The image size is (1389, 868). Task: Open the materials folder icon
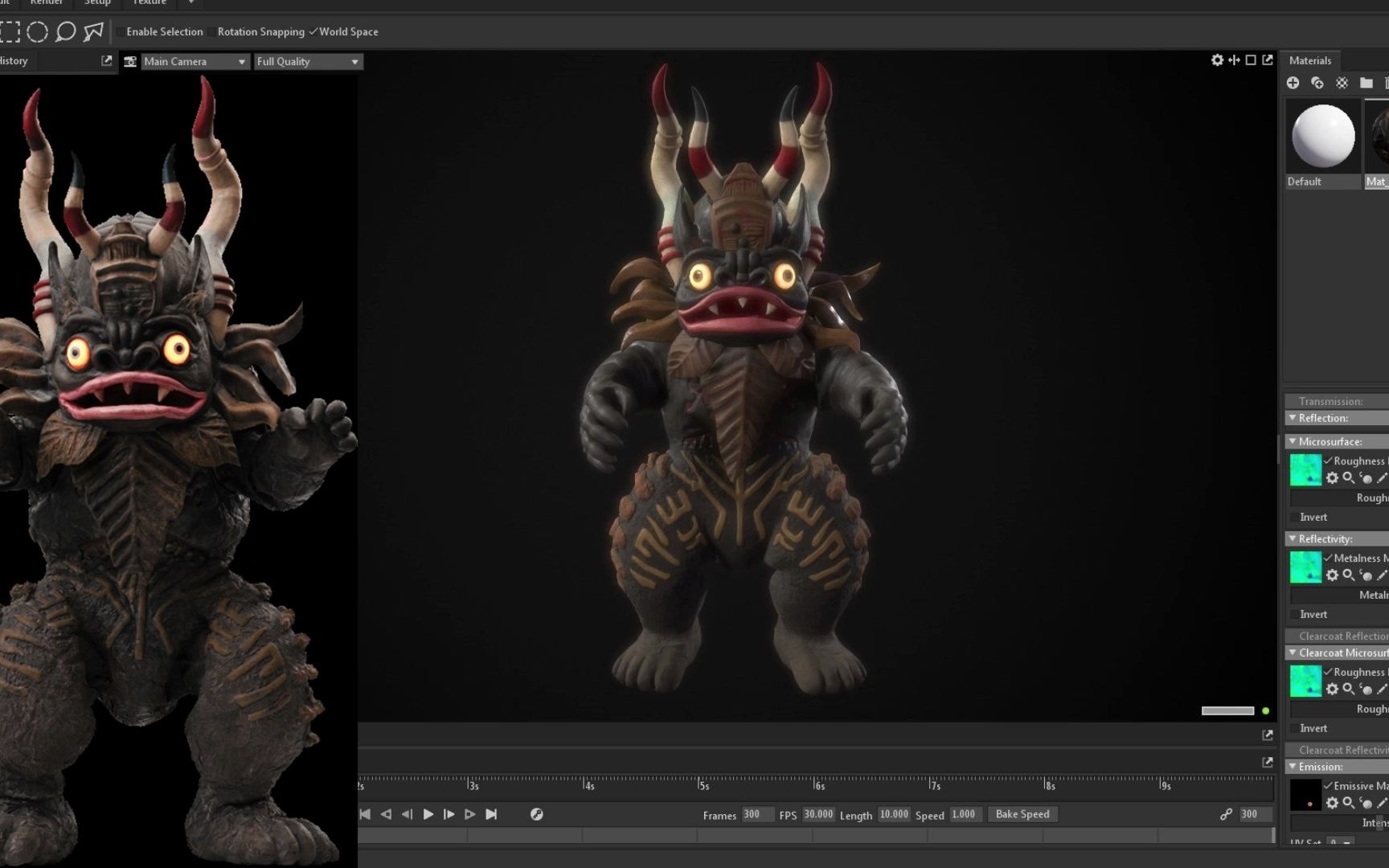tap(1366, 83)
